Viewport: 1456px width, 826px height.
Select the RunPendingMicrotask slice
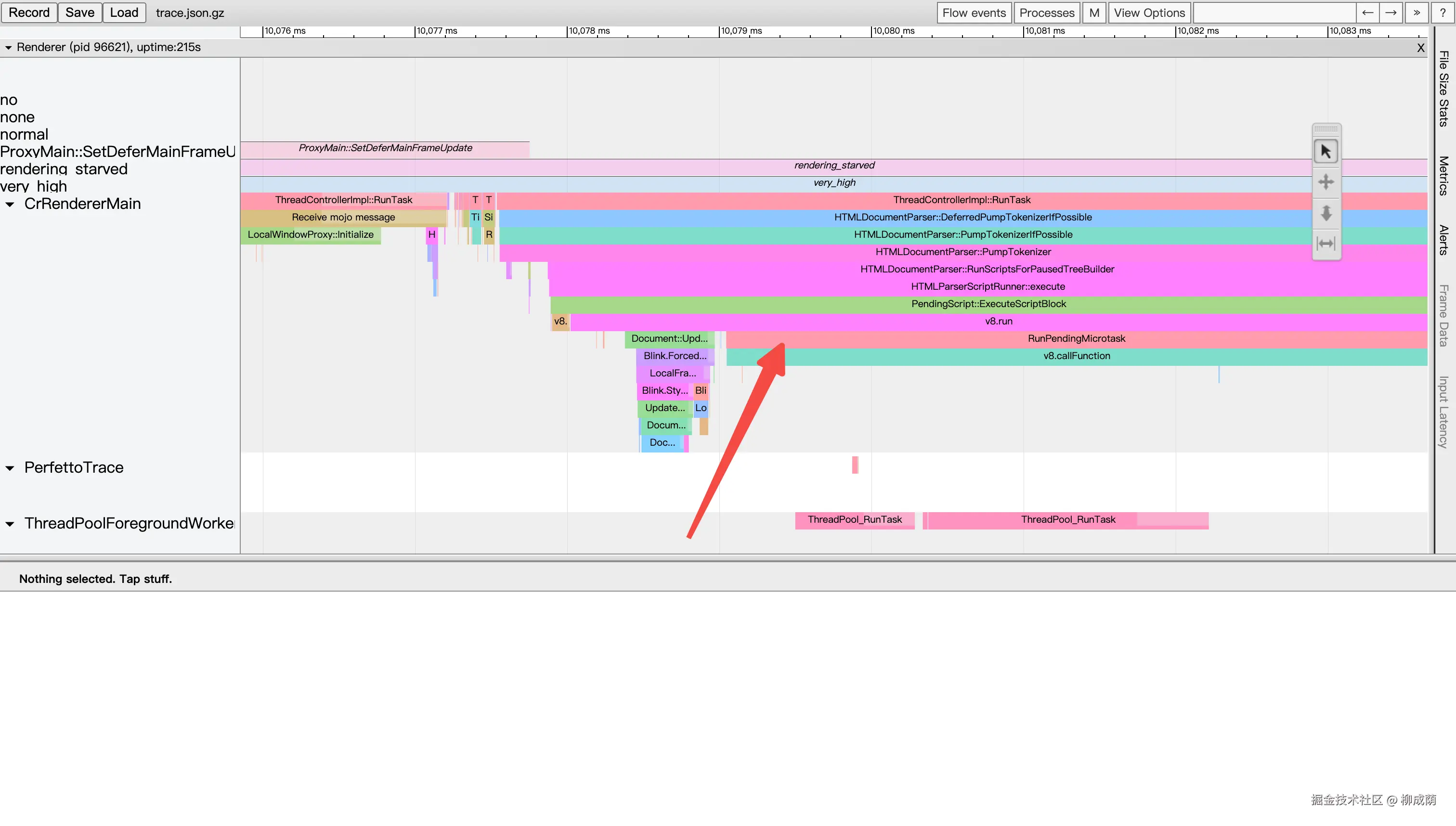[x=1076, y=339]
